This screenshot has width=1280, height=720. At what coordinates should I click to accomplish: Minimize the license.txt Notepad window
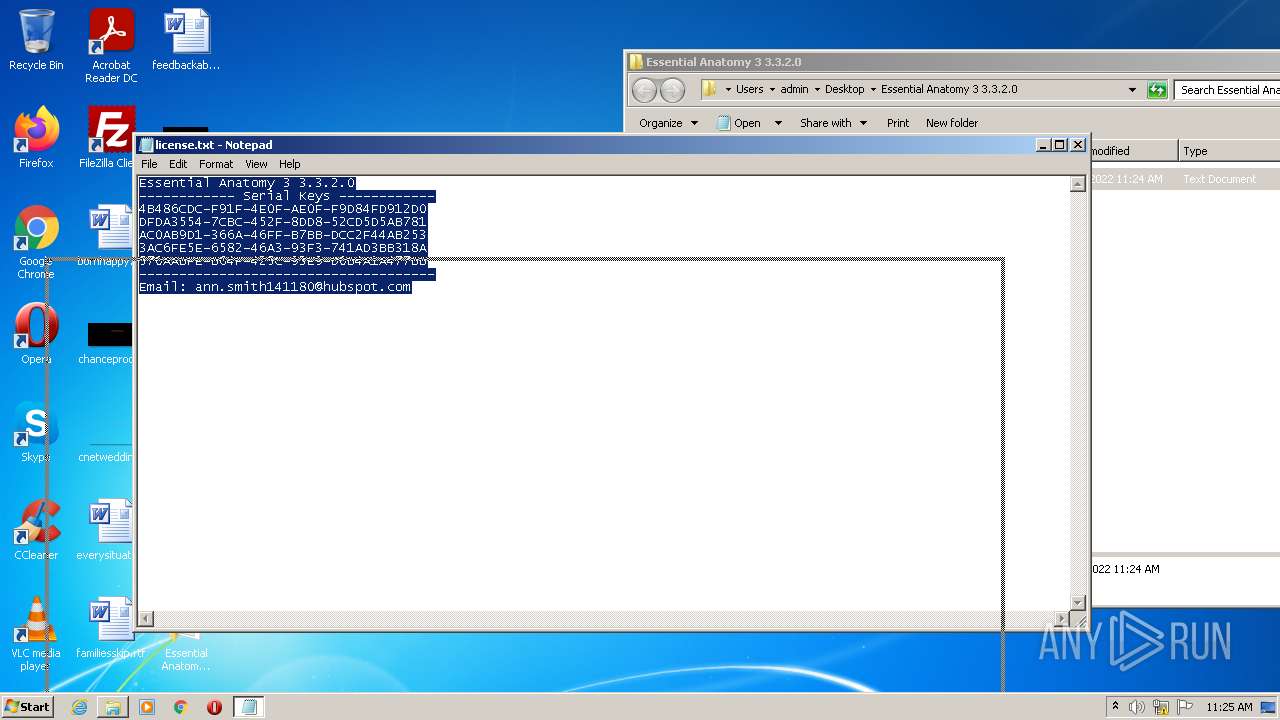pos(1043,145)
